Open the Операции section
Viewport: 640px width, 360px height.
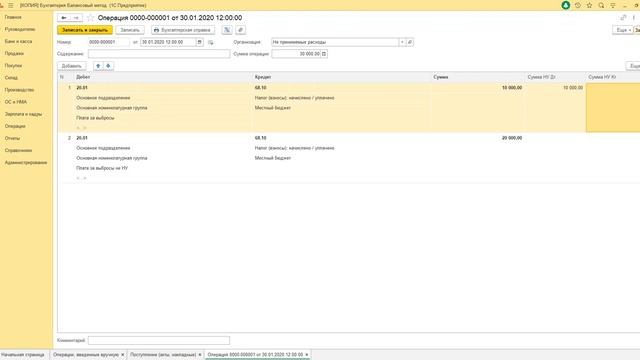tap(15, 126)
